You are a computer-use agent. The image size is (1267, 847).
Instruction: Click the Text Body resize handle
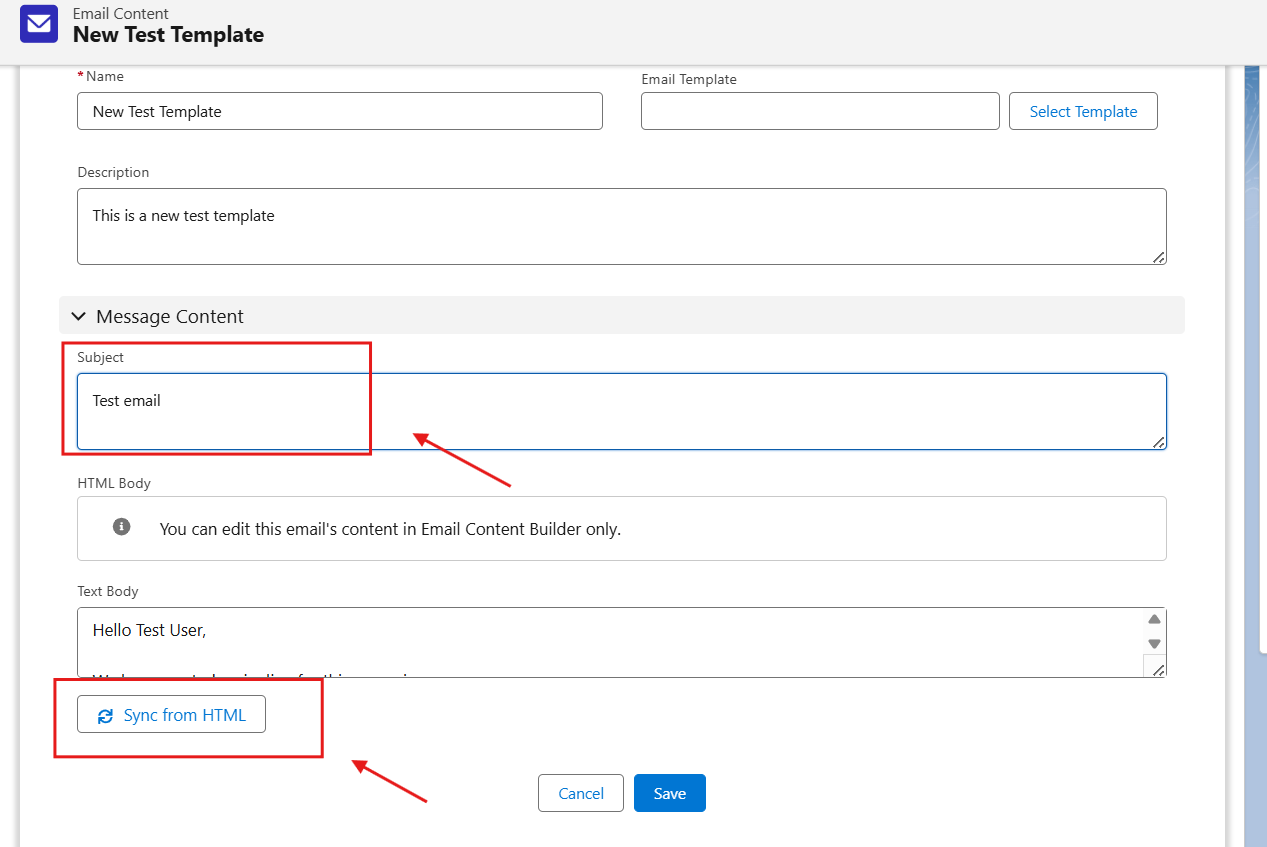pyautogui.click(x=1158, y=669)
